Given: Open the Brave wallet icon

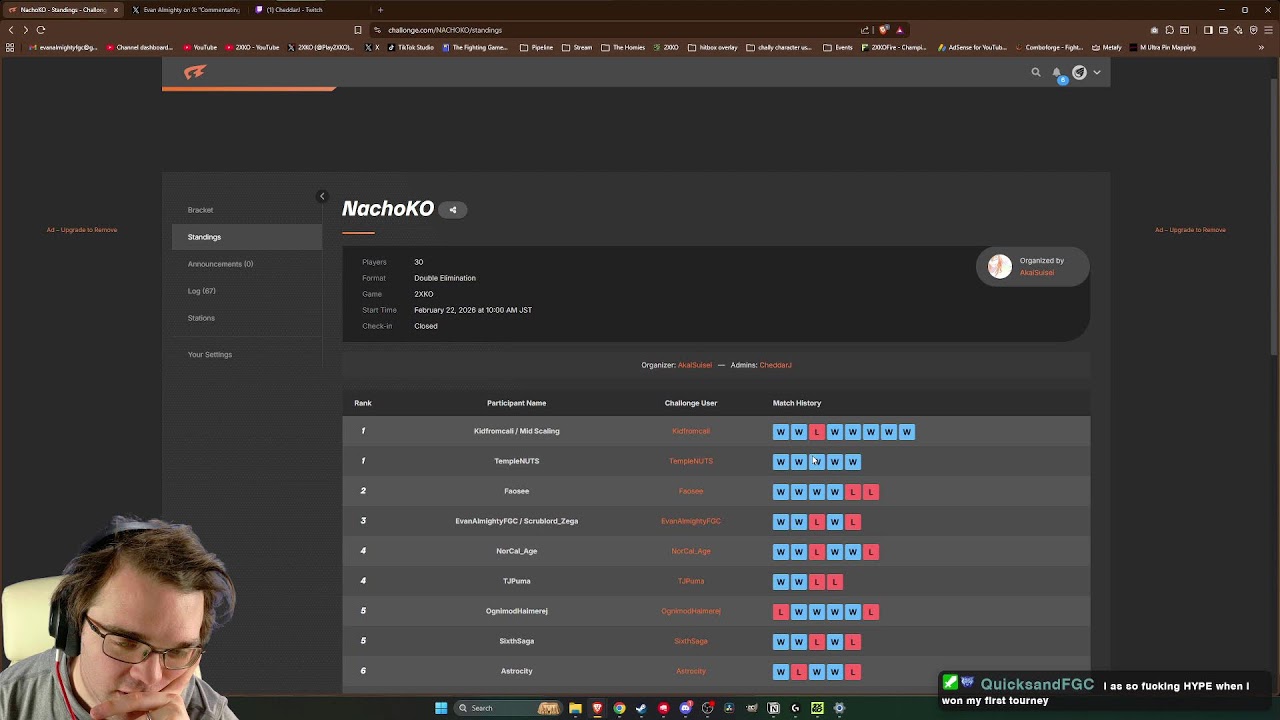Looking at the screenshot, I should 1223,30.
